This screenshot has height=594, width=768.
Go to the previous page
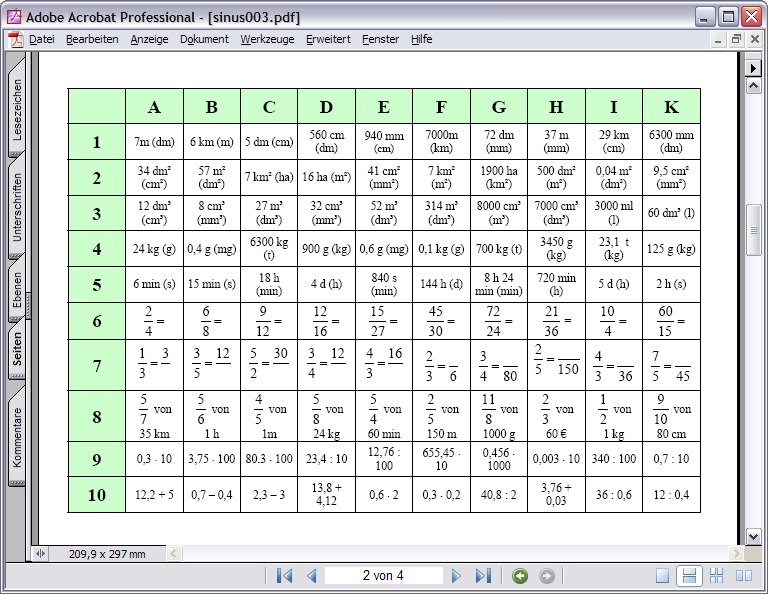tap(312, 575)
